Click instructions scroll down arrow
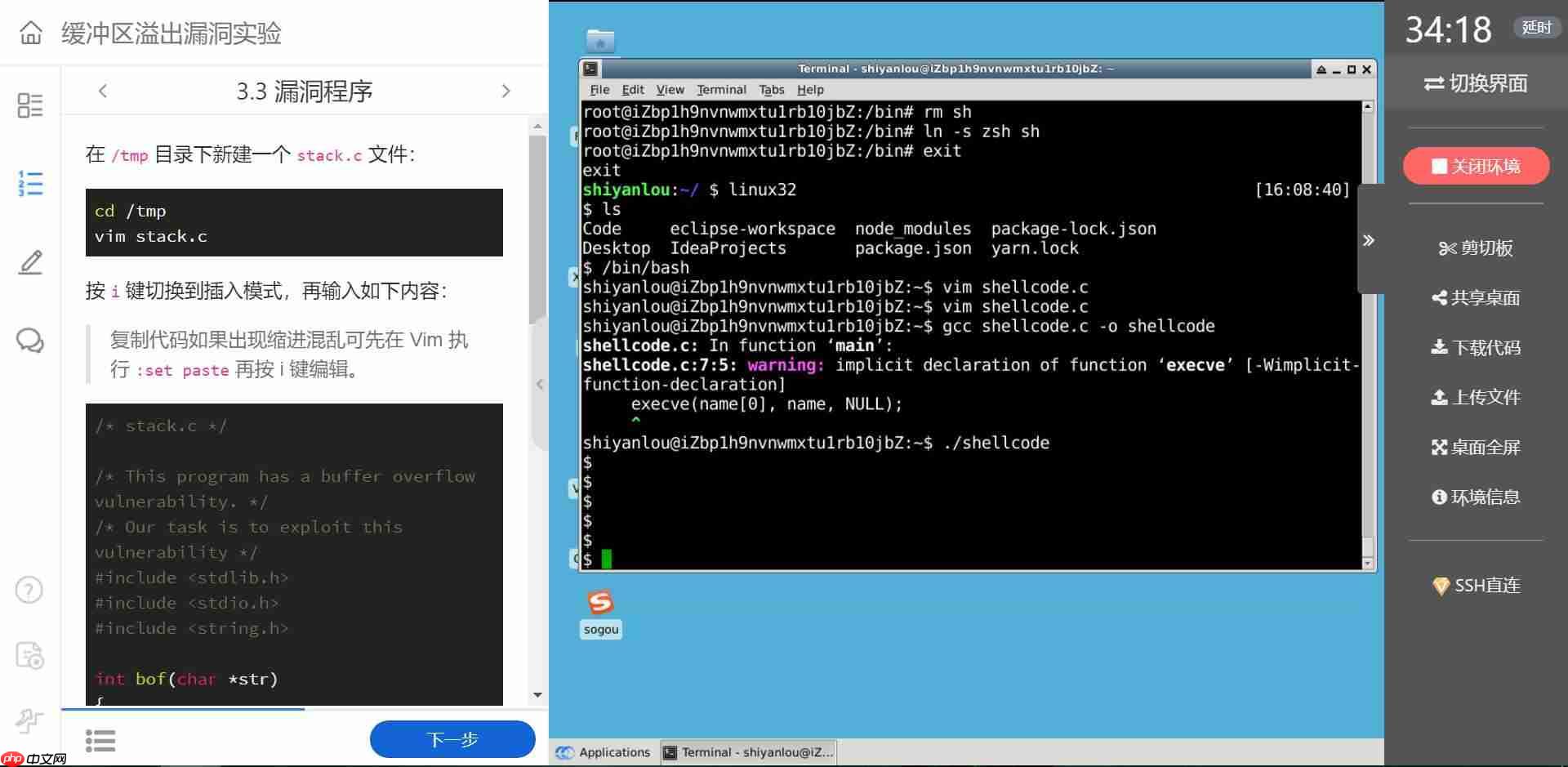The height and width of the screenshot is (767, 1568). (537, 695)
